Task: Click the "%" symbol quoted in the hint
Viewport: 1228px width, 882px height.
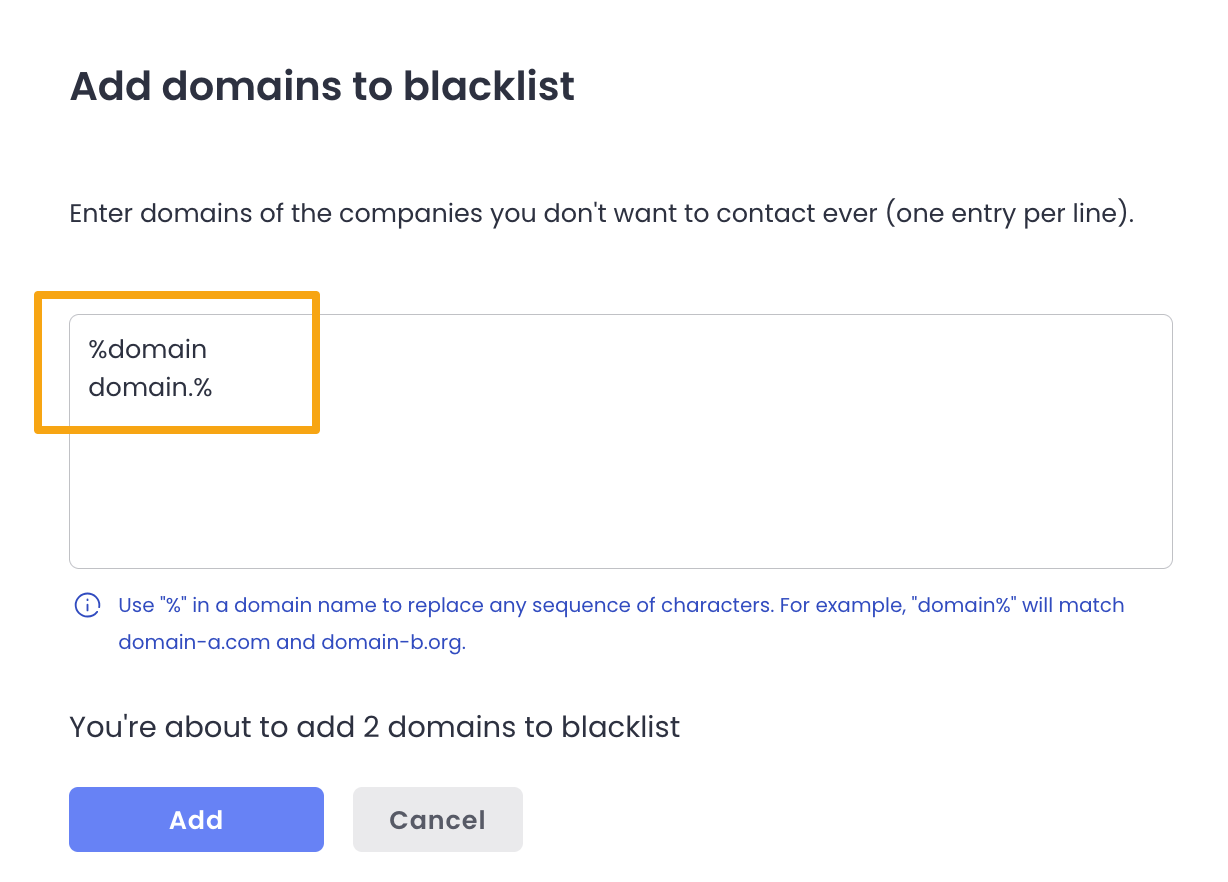Action: click(x=173, y=605)
